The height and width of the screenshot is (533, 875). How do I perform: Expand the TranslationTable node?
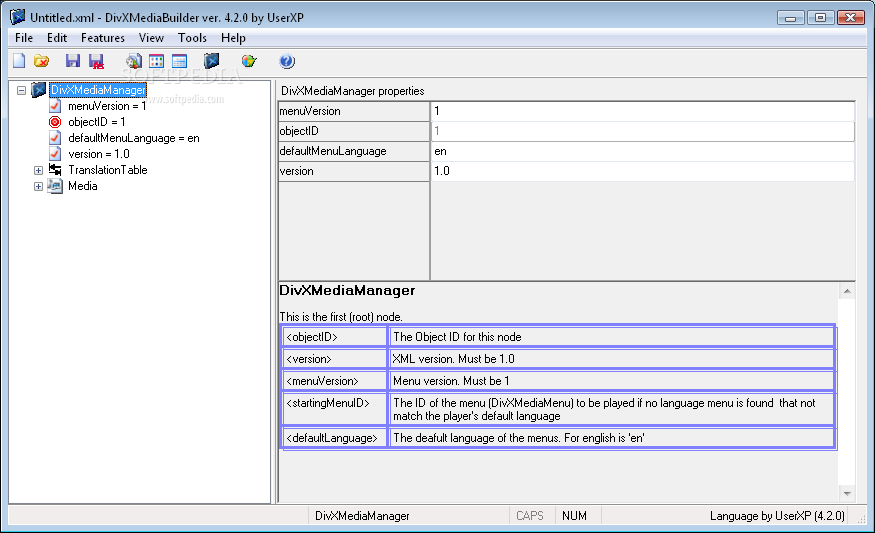point(38,170)
